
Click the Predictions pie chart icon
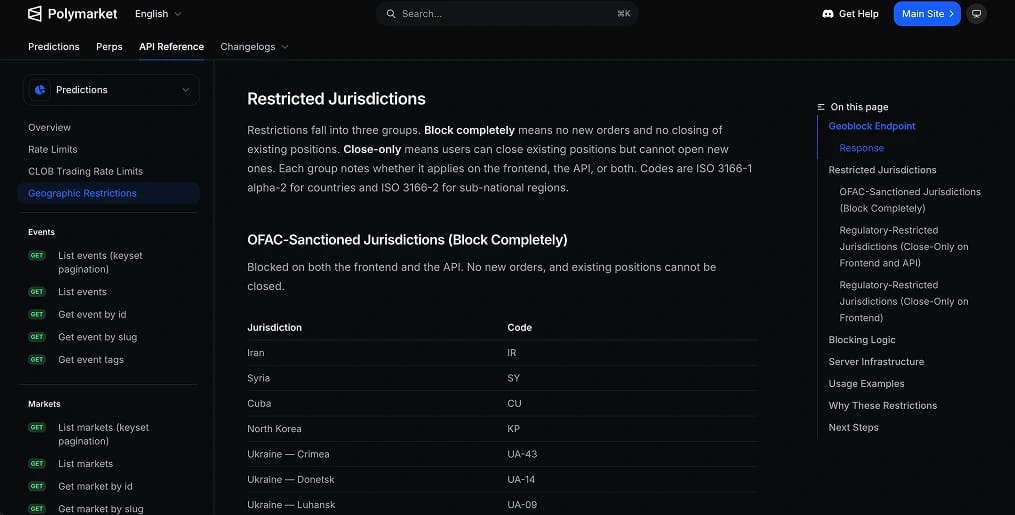click(40, 90)
